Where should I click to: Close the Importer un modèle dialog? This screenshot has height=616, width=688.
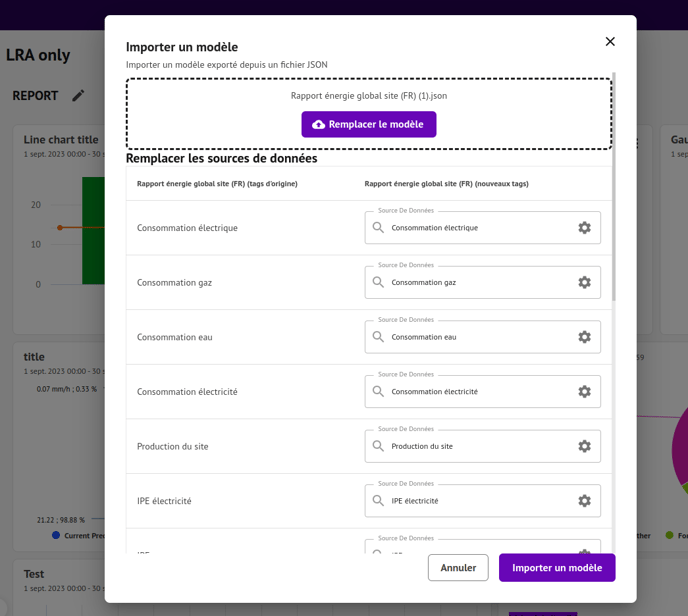tap(610, 42)
